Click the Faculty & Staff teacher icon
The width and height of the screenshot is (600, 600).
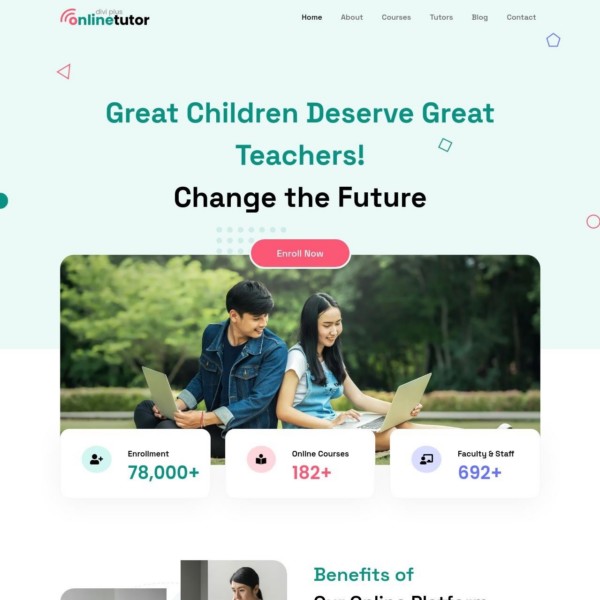click(426, 459)
